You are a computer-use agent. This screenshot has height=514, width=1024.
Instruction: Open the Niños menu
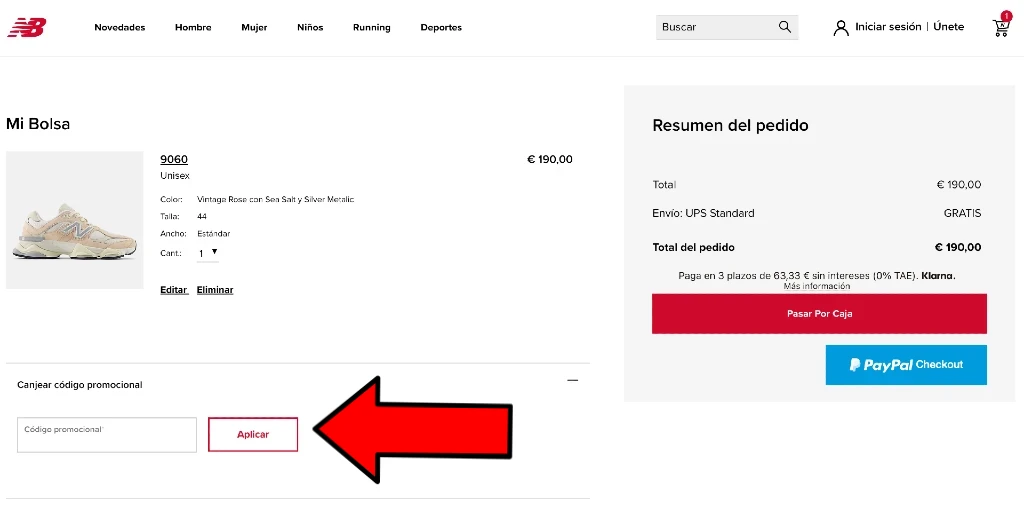point(310,27)
